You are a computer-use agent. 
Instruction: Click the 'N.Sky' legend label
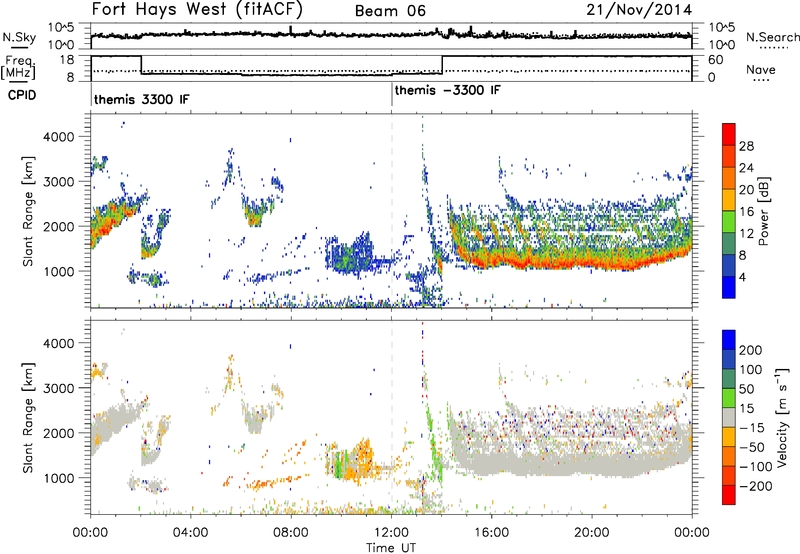(19, 37)
